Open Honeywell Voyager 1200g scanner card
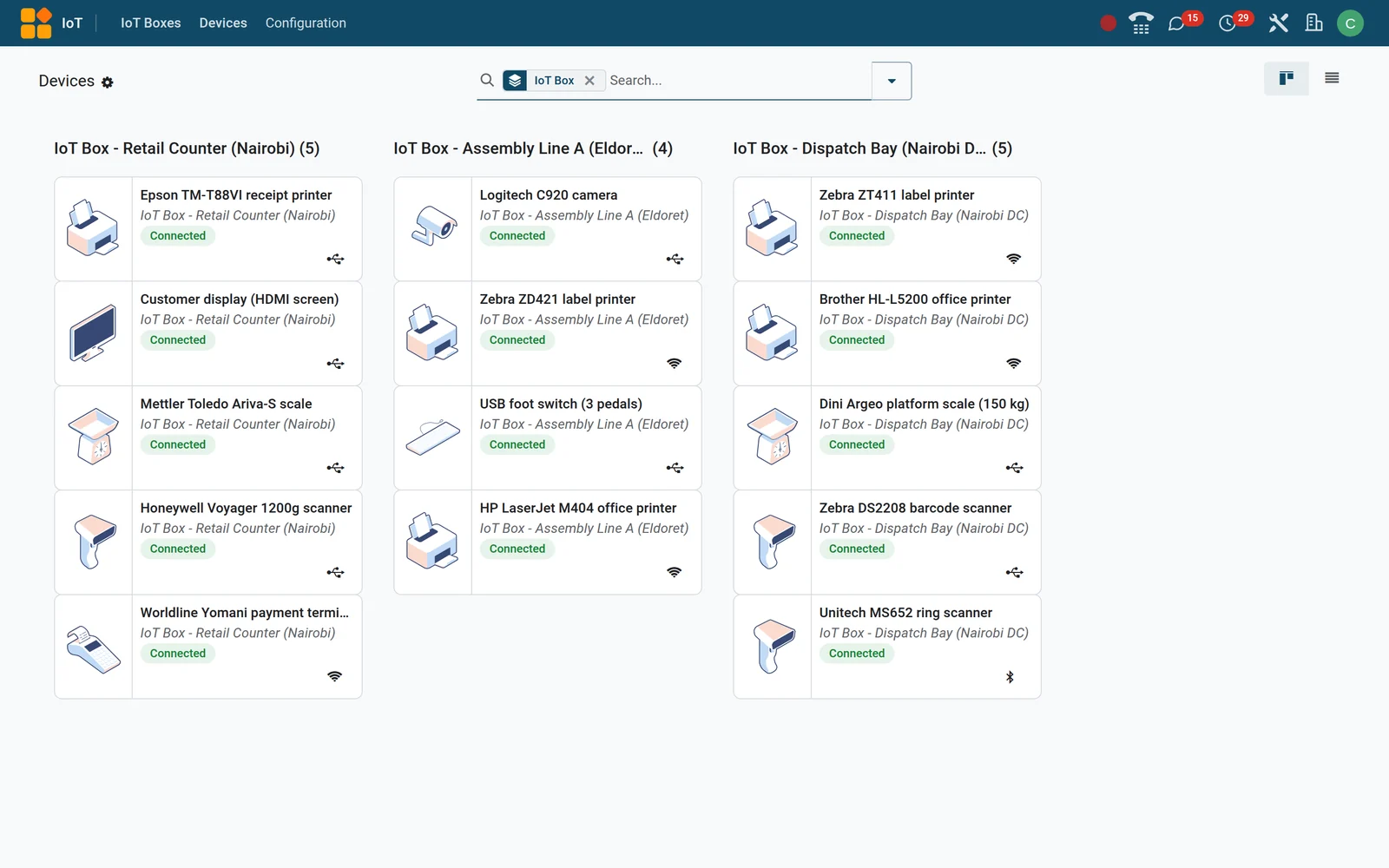The image size is (1389, 868). [x=208, y=542]
